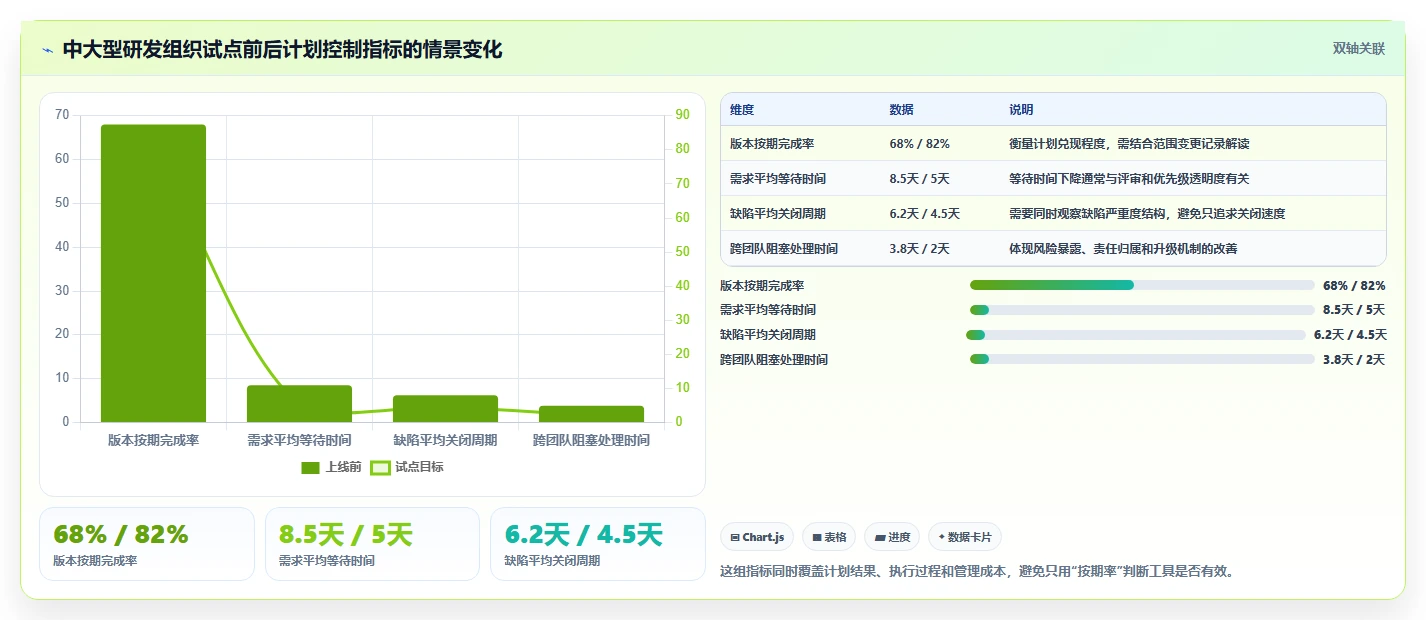Click the 3.8天 / 2天 value beside the progress bar

[1354, 360]
